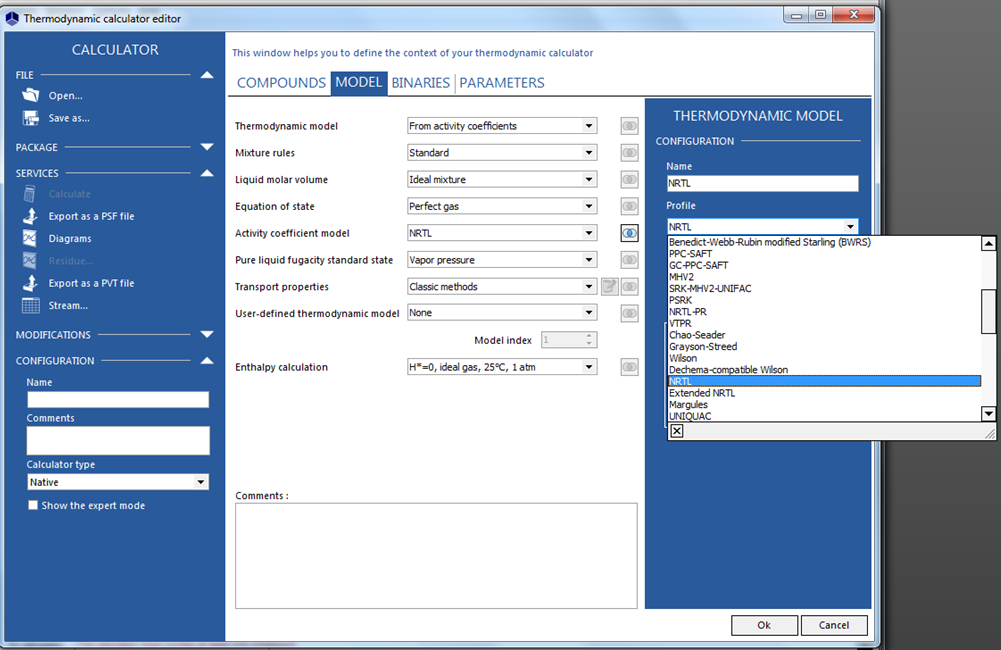Open the Transport properties dropdown
Viewport: 1001px width, 650px height.
[589, 287]
